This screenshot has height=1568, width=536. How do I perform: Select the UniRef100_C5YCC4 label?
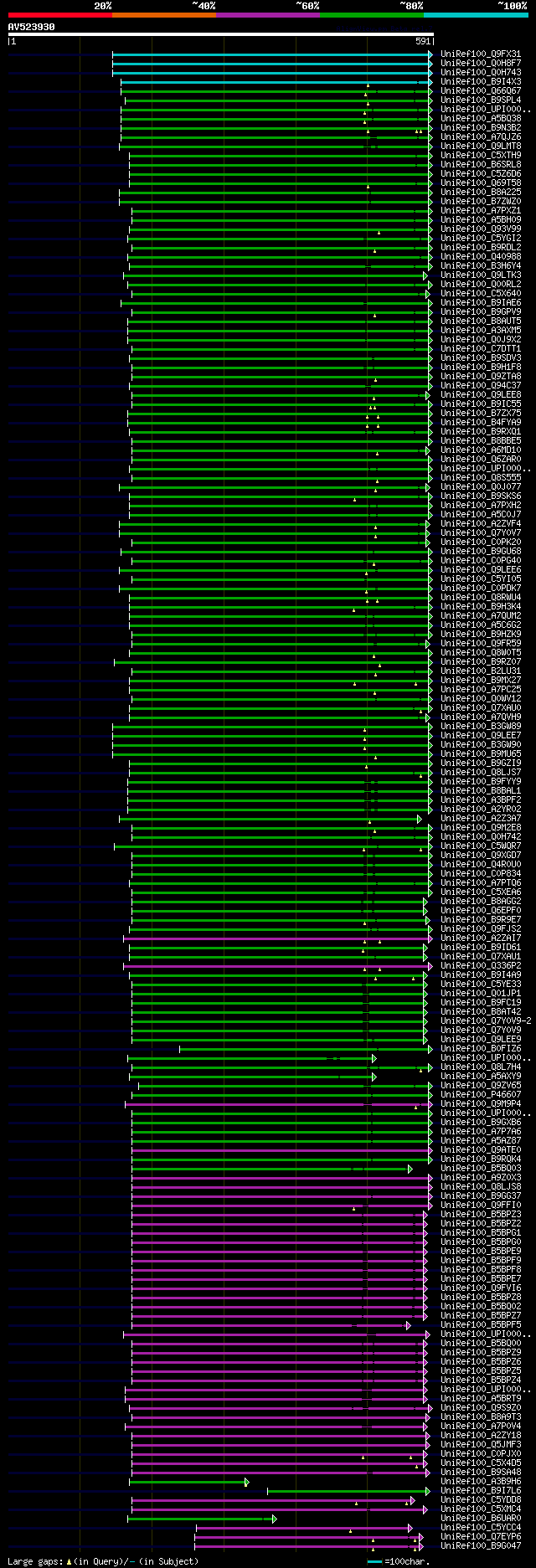click(481, 1527)
